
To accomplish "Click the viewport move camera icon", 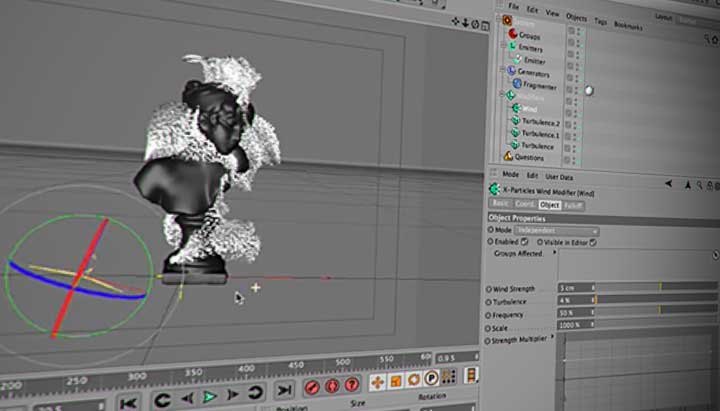I will [x=456, y=21].
